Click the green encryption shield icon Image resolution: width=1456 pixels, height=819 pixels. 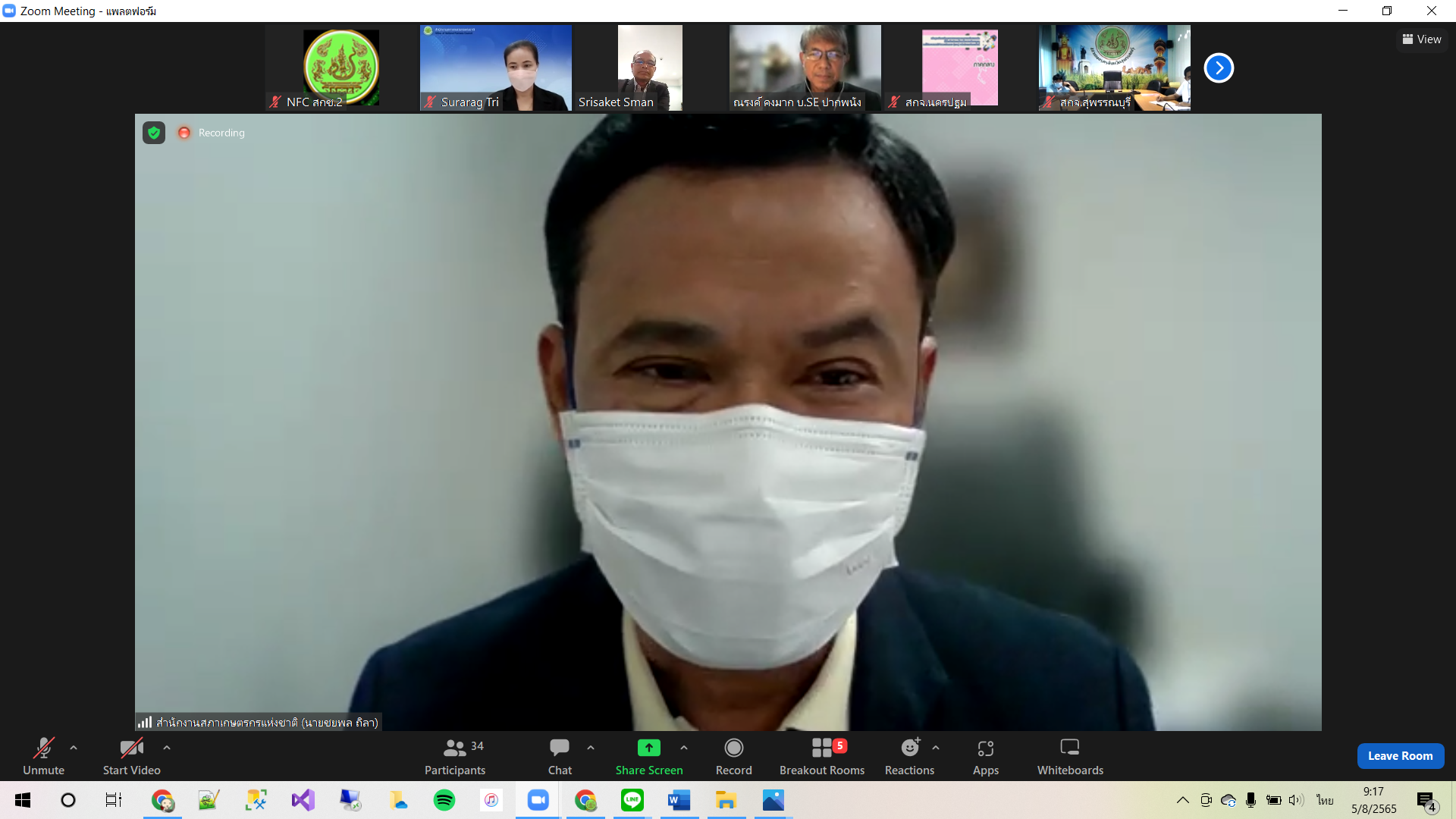[154, 133]
